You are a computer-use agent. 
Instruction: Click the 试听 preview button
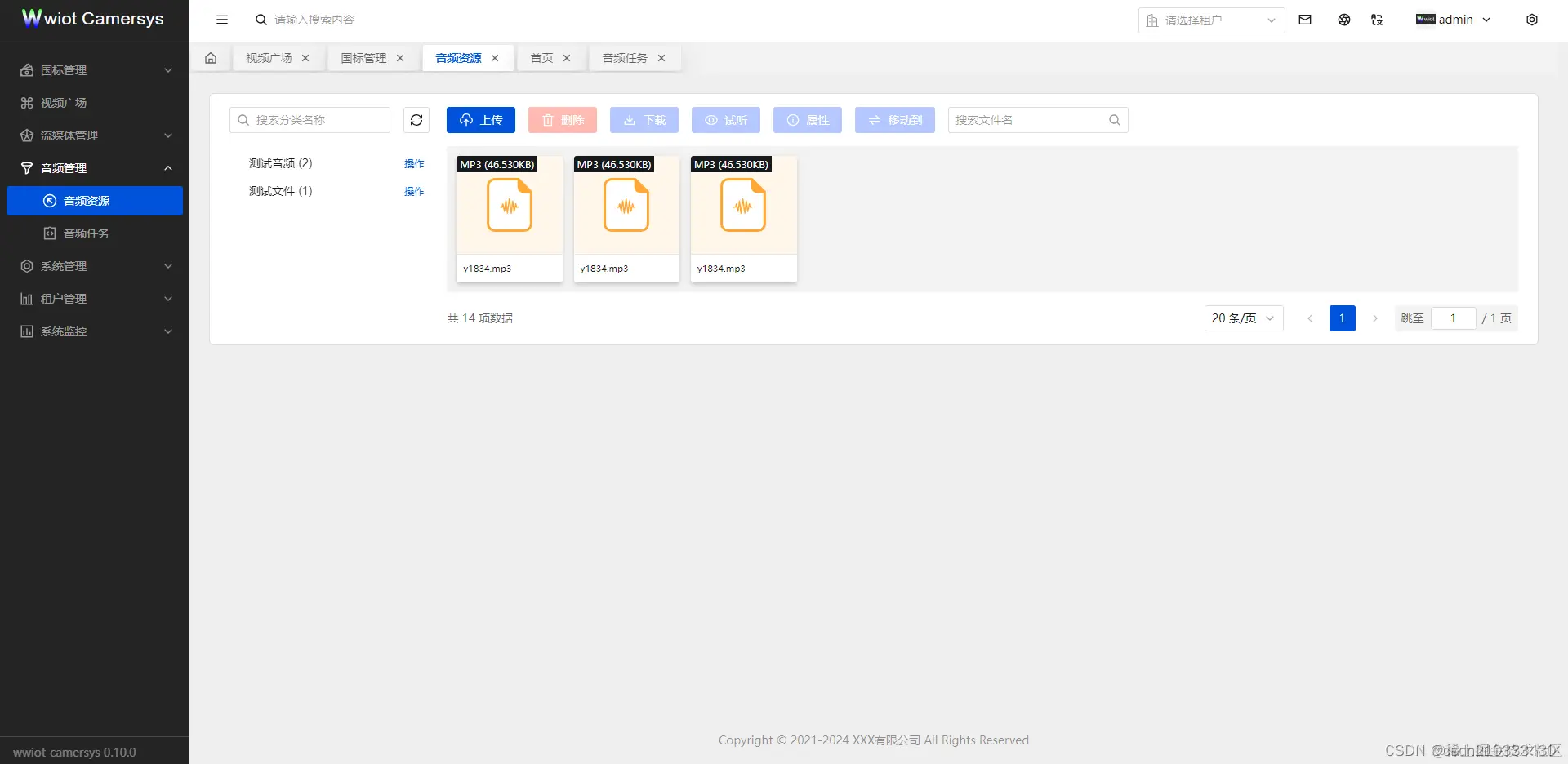pyautogui.click(x=726, y=120)
